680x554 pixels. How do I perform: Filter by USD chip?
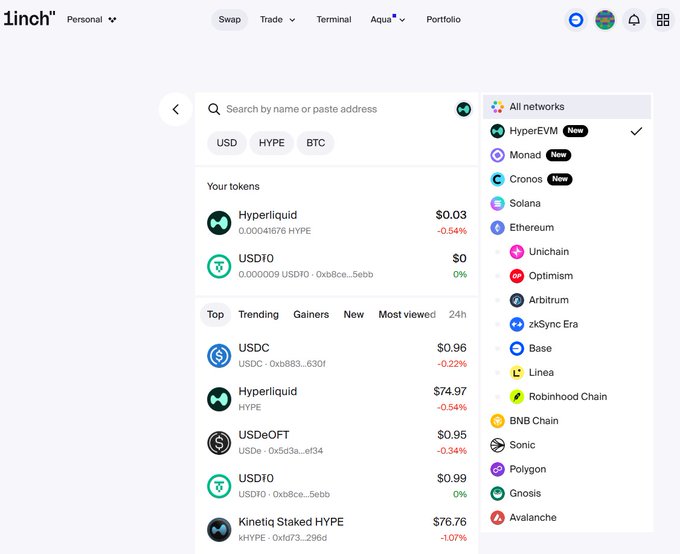point(227,143)
